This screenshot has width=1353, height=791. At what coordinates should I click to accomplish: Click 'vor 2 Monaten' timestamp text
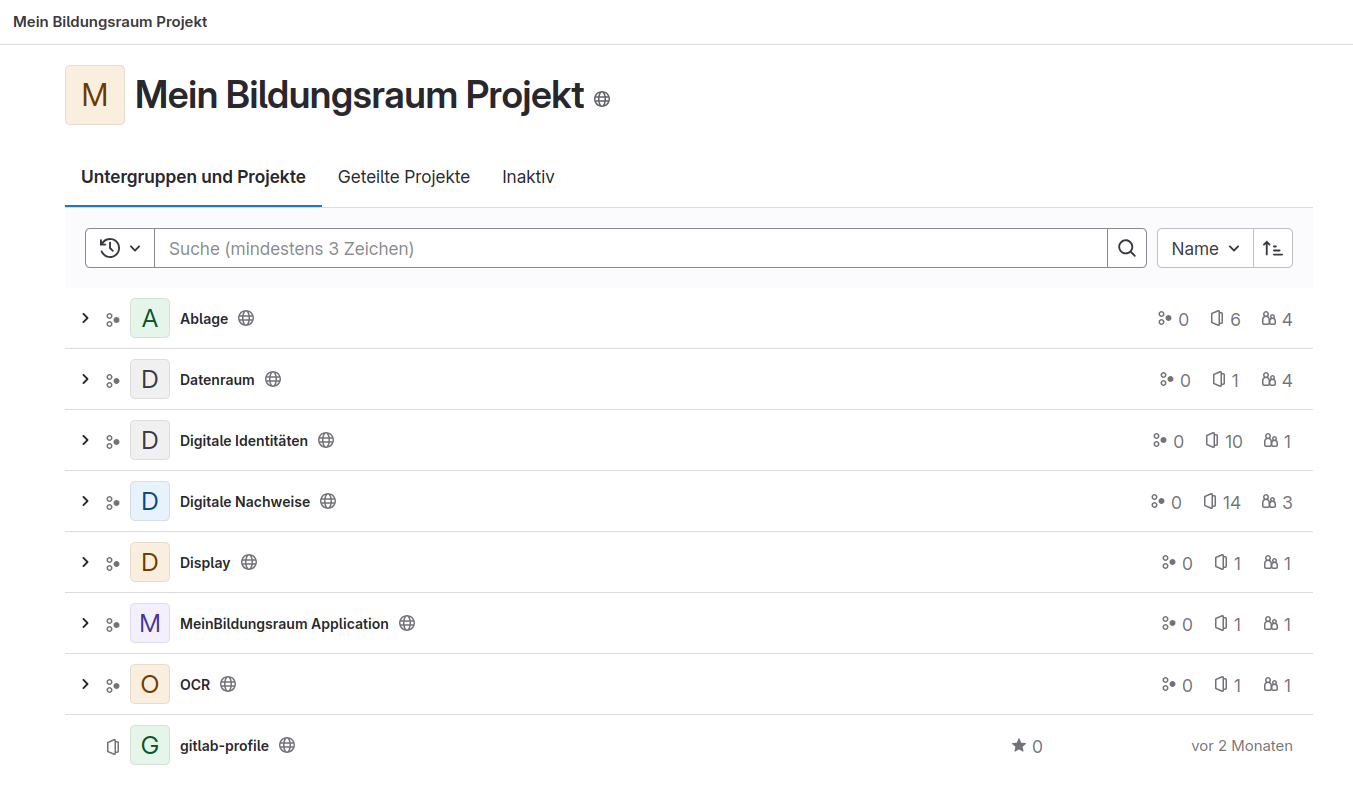coord(1242,746)
